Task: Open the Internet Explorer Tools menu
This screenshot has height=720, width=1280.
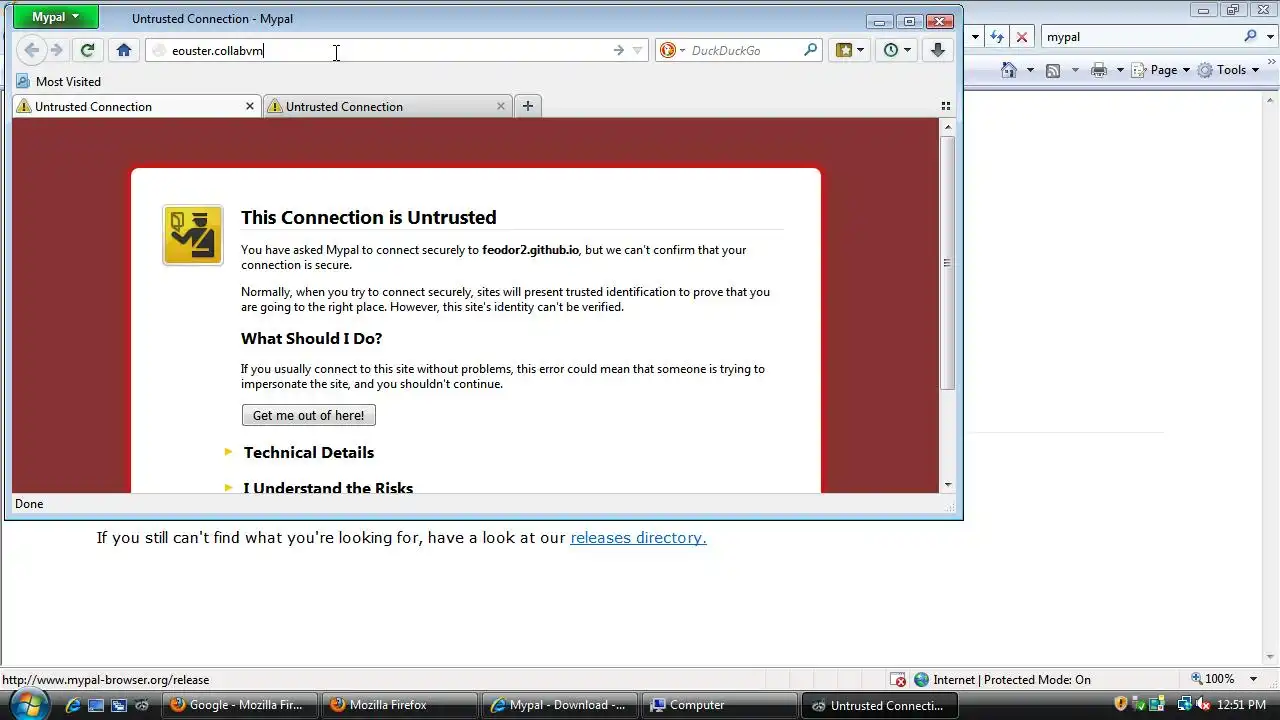Action: [x=1228, y=70]
